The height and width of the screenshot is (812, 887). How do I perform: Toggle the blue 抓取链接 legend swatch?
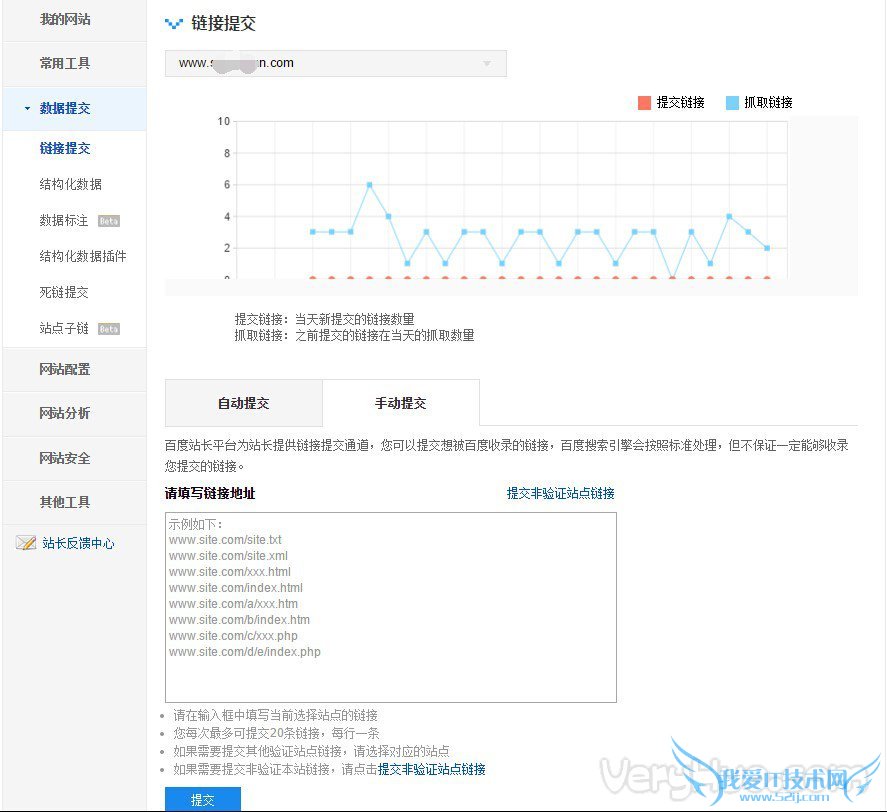pos(733,102)
